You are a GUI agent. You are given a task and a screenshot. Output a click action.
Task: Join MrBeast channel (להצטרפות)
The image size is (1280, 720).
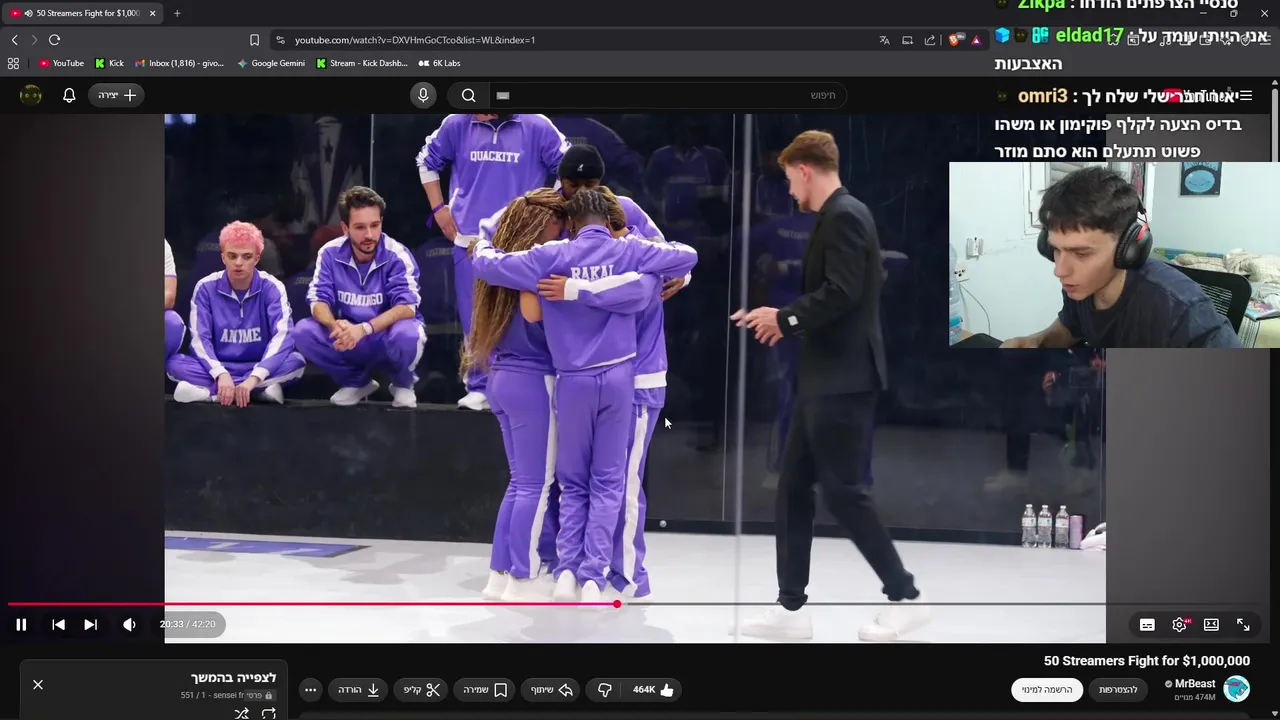pos(1118,690)
